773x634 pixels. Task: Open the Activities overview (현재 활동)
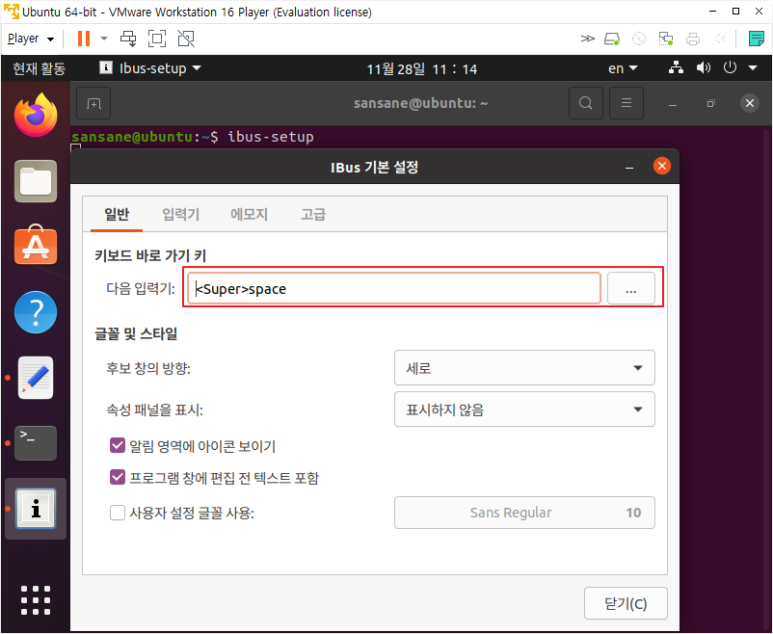[39, 69]
